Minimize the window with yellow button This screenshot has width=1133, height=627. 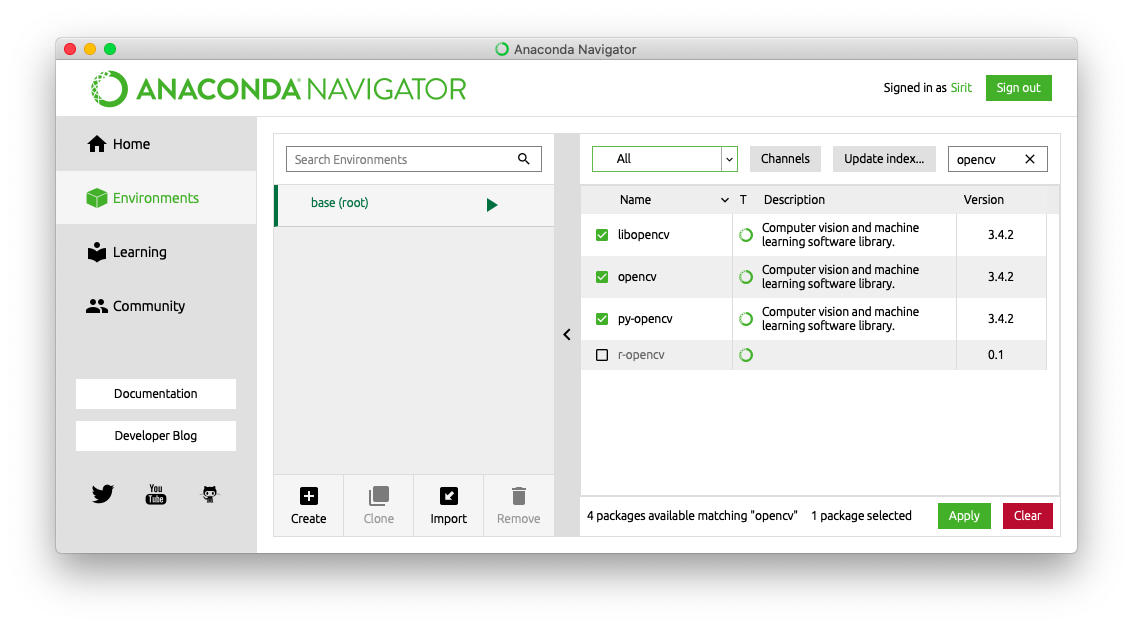[90, 49]
